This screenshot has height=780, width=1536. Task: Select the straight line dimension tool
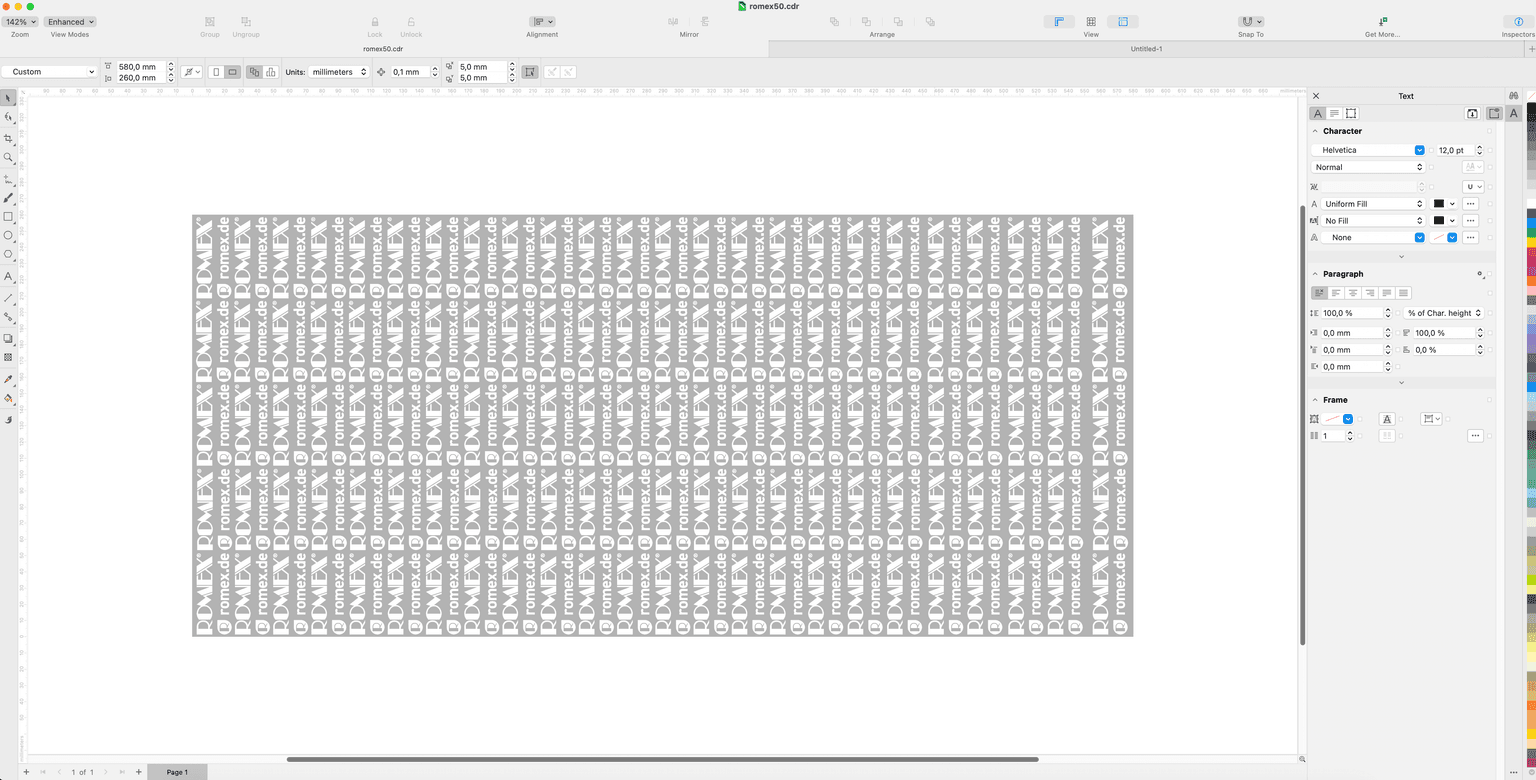point(9,298)
